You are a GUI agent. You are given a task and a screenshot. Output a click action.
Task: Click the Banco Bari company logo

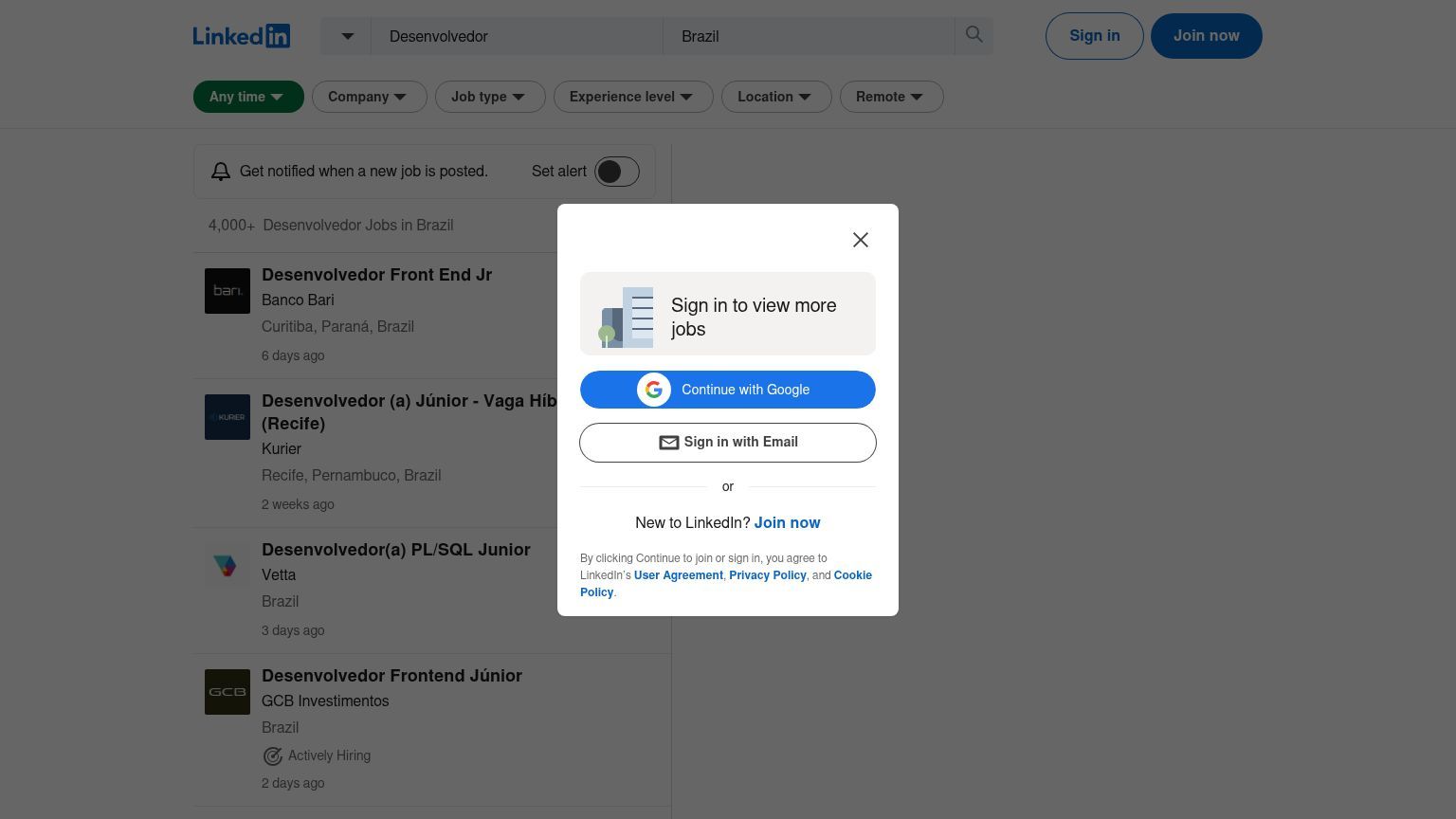click(x=227, y=291)
